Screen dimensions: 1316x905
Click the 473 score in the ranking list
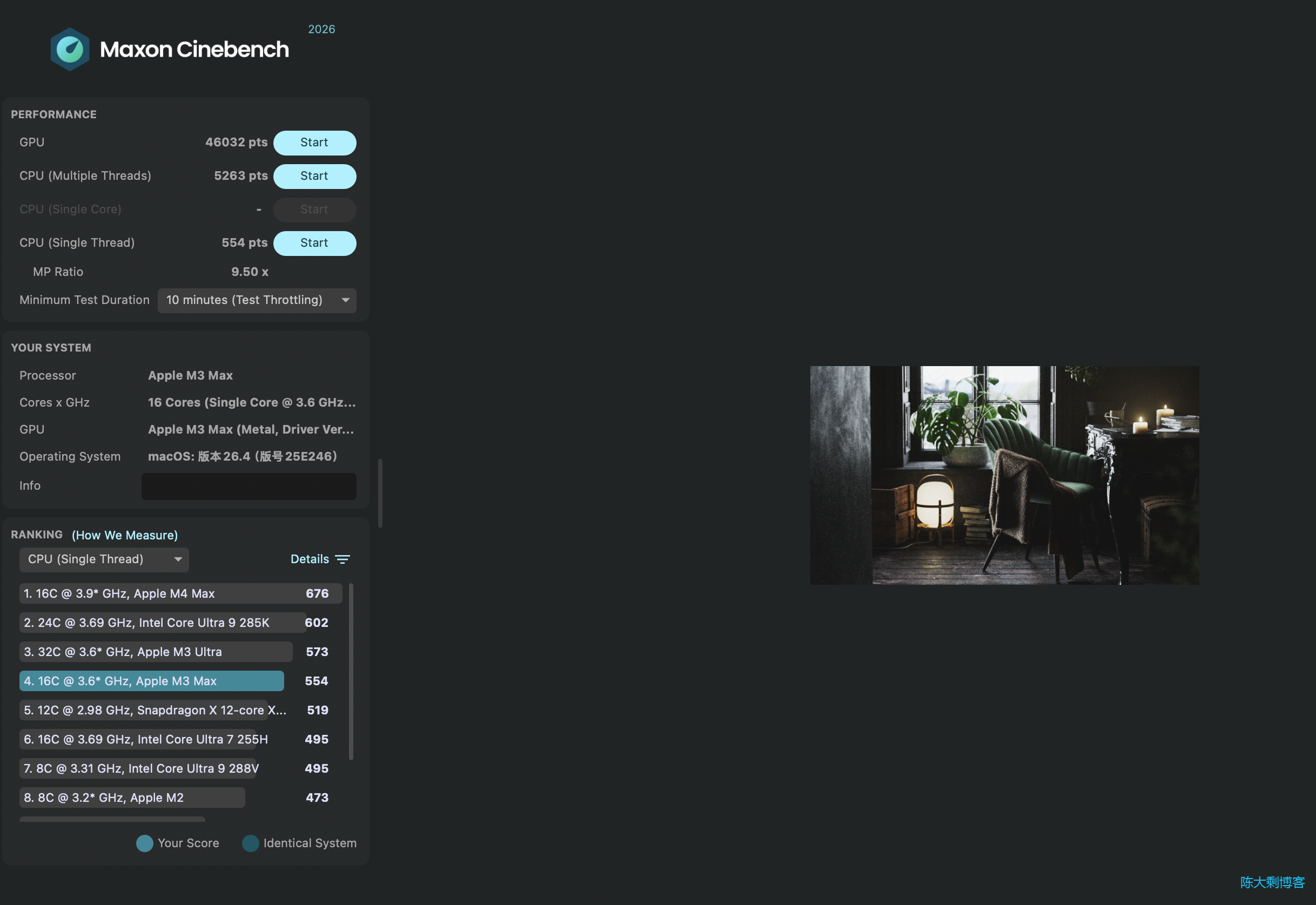click(317, 798)
